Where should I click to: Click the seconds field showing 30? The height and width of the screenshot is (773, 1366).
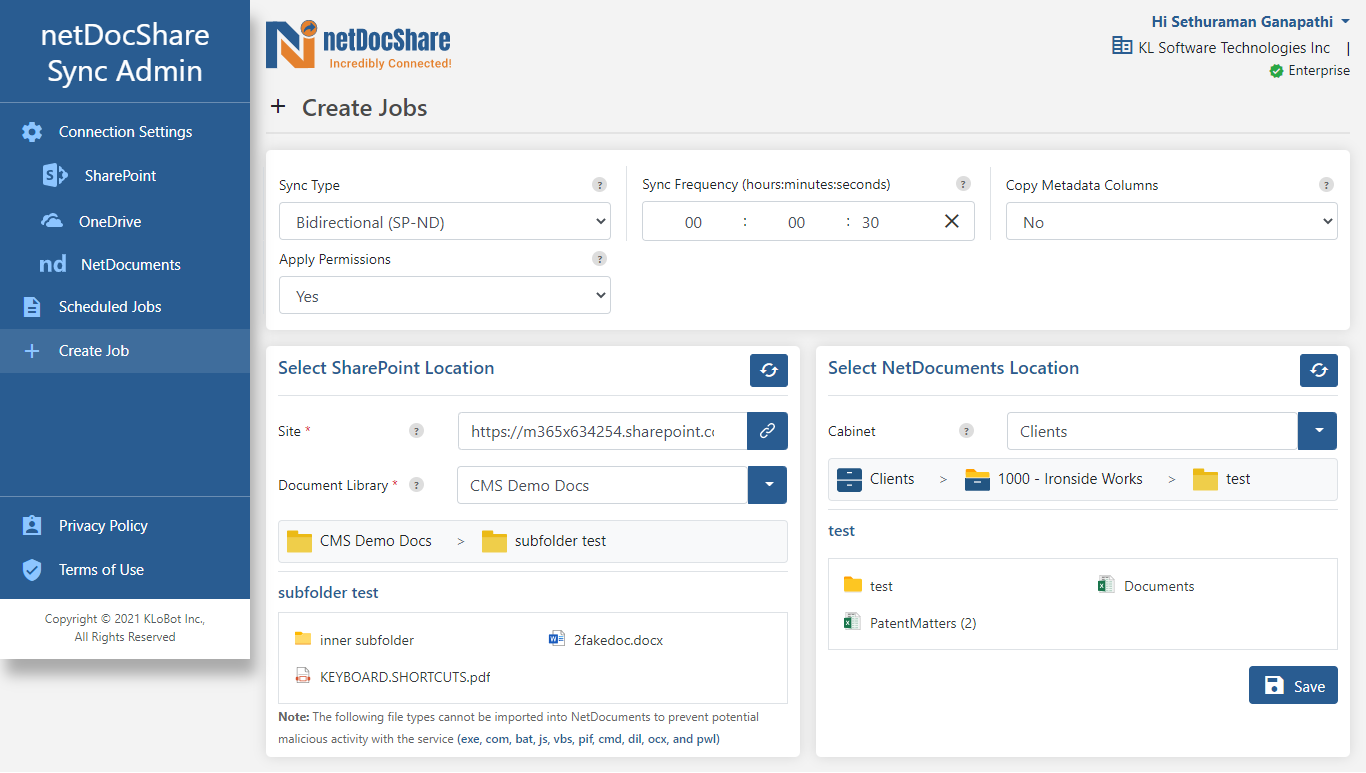[870, 222]
